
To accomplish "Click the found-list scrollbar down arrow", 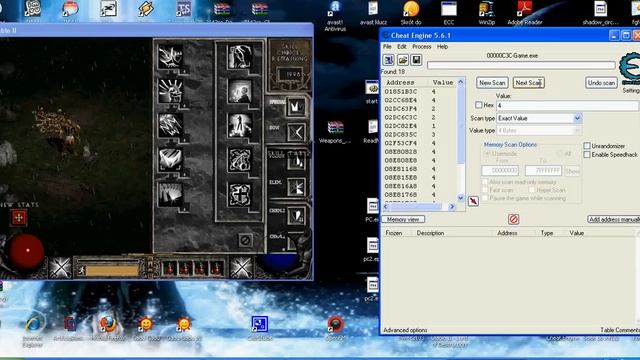I will (x=461, y=198).
